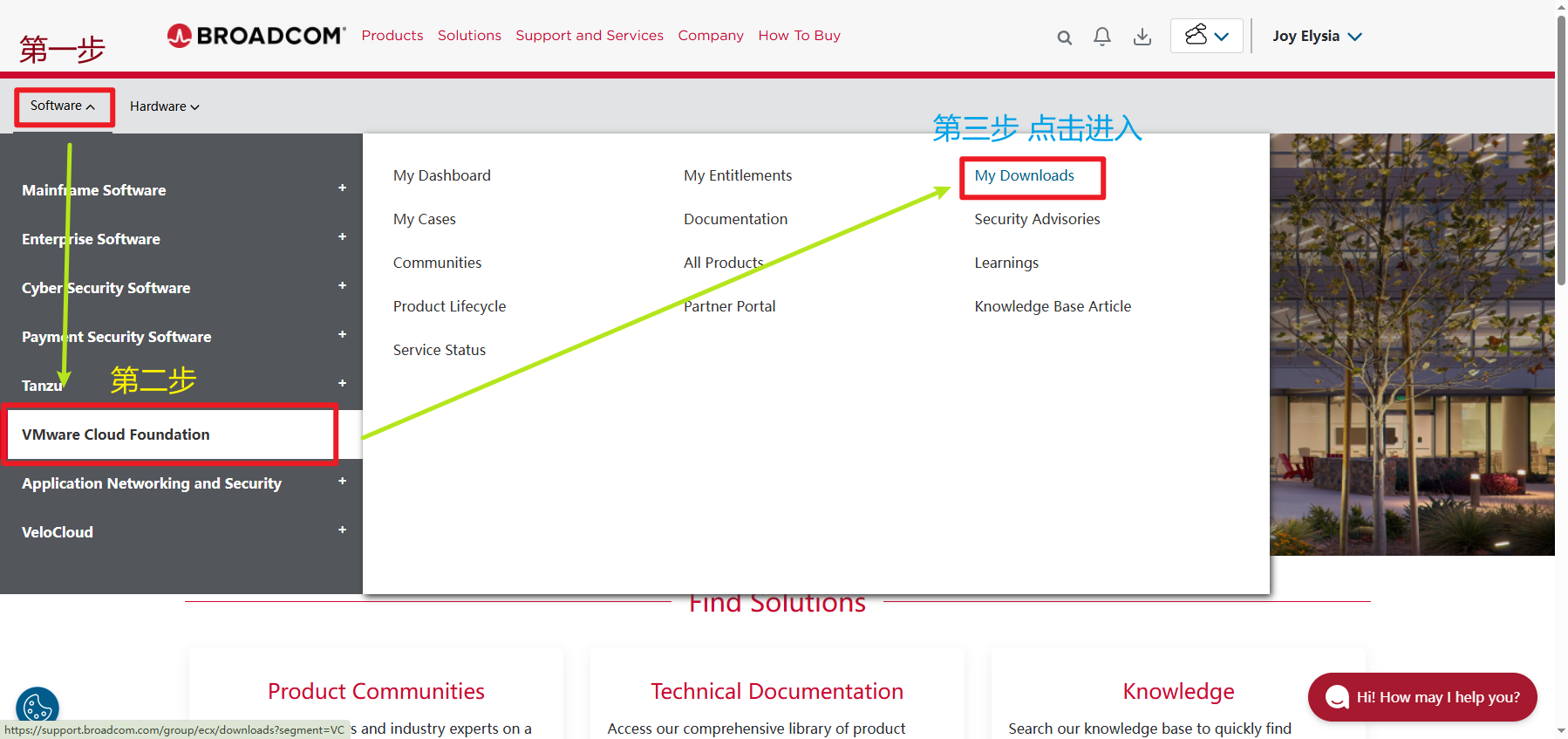Viewport: 1568px width, 739px height.
Task: Open My Dashboard link
Action: pyautogui.click(x=441, y=175)
